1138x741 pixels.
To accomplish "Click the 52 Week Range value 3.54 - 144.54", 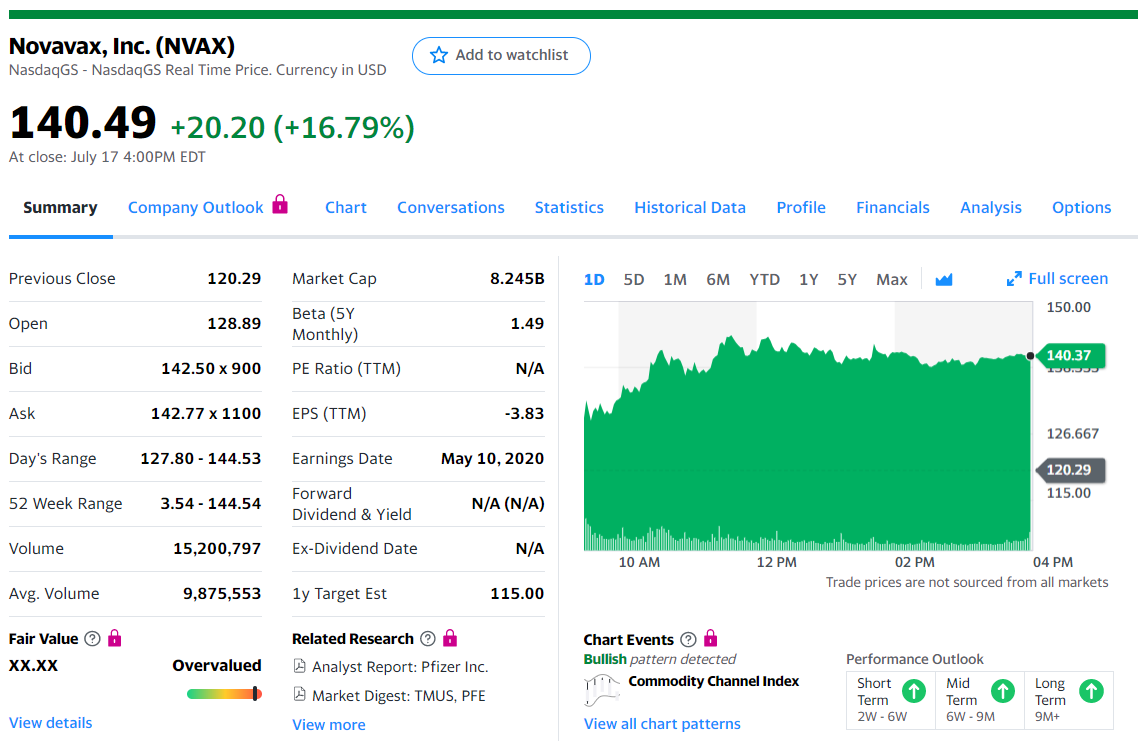I will coord(210,504).
